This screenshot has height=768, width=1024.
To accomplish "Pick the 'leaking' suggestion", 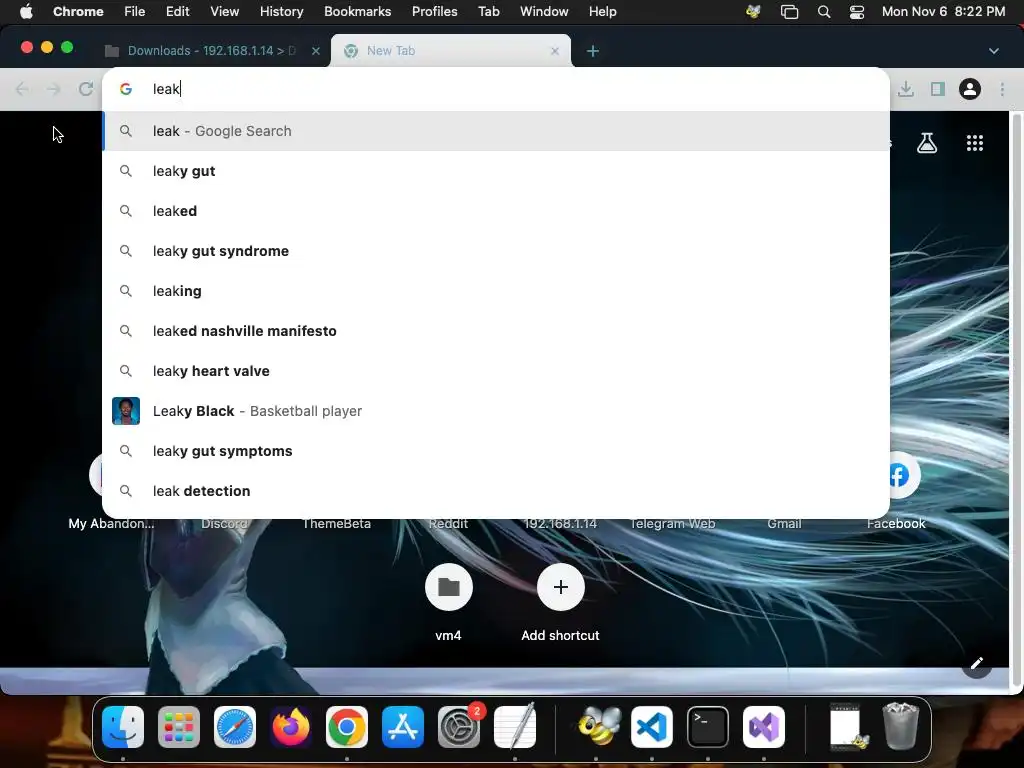I will [496, 291].
